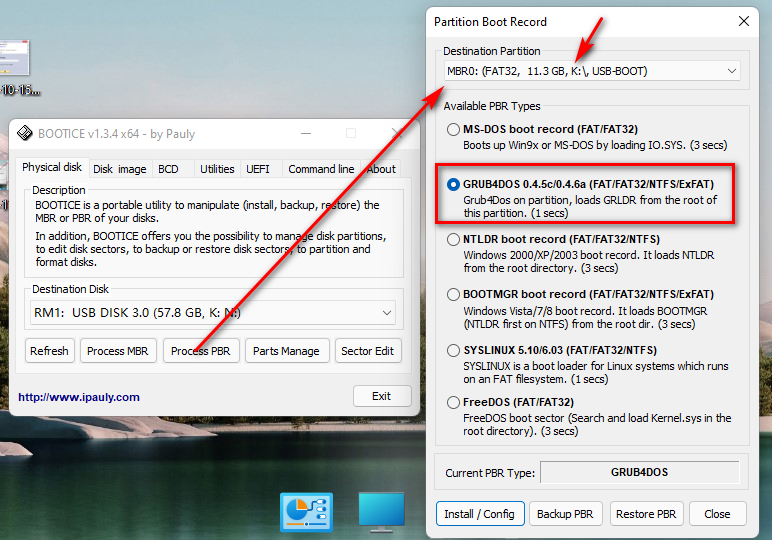The height and width of the screenshot is (540, 772).
Task: Open Parts Manage
Action: [287, 351]
